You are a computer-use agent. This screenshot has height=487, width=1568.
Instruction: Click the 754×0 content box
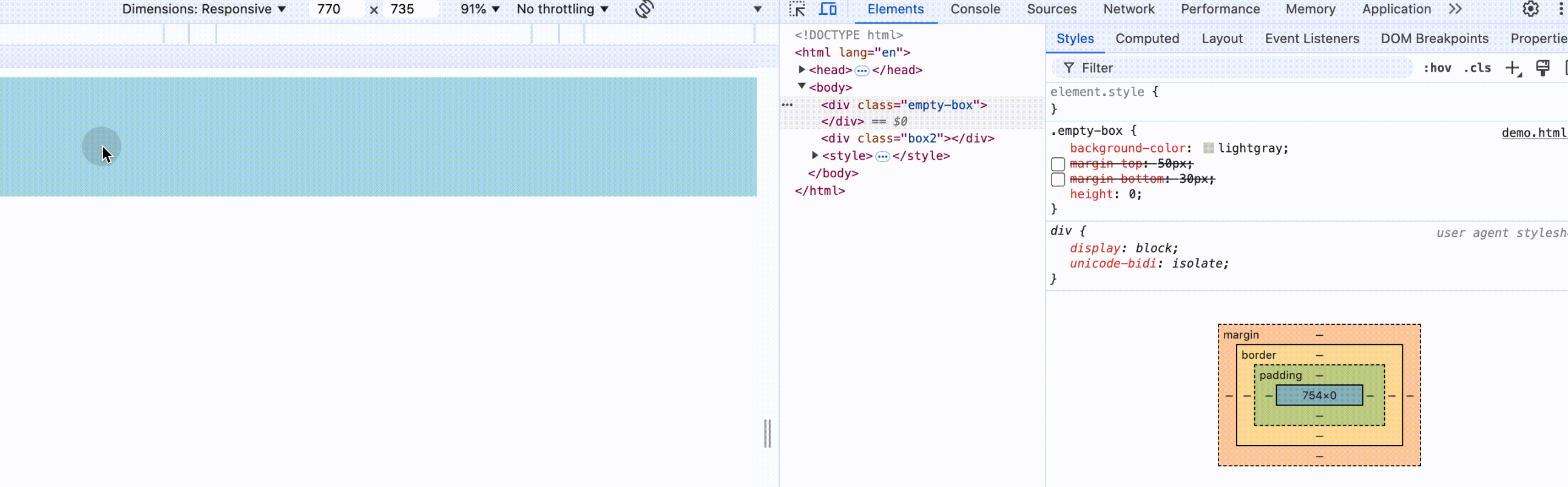pyautogui.click(x=1319, y=396)
